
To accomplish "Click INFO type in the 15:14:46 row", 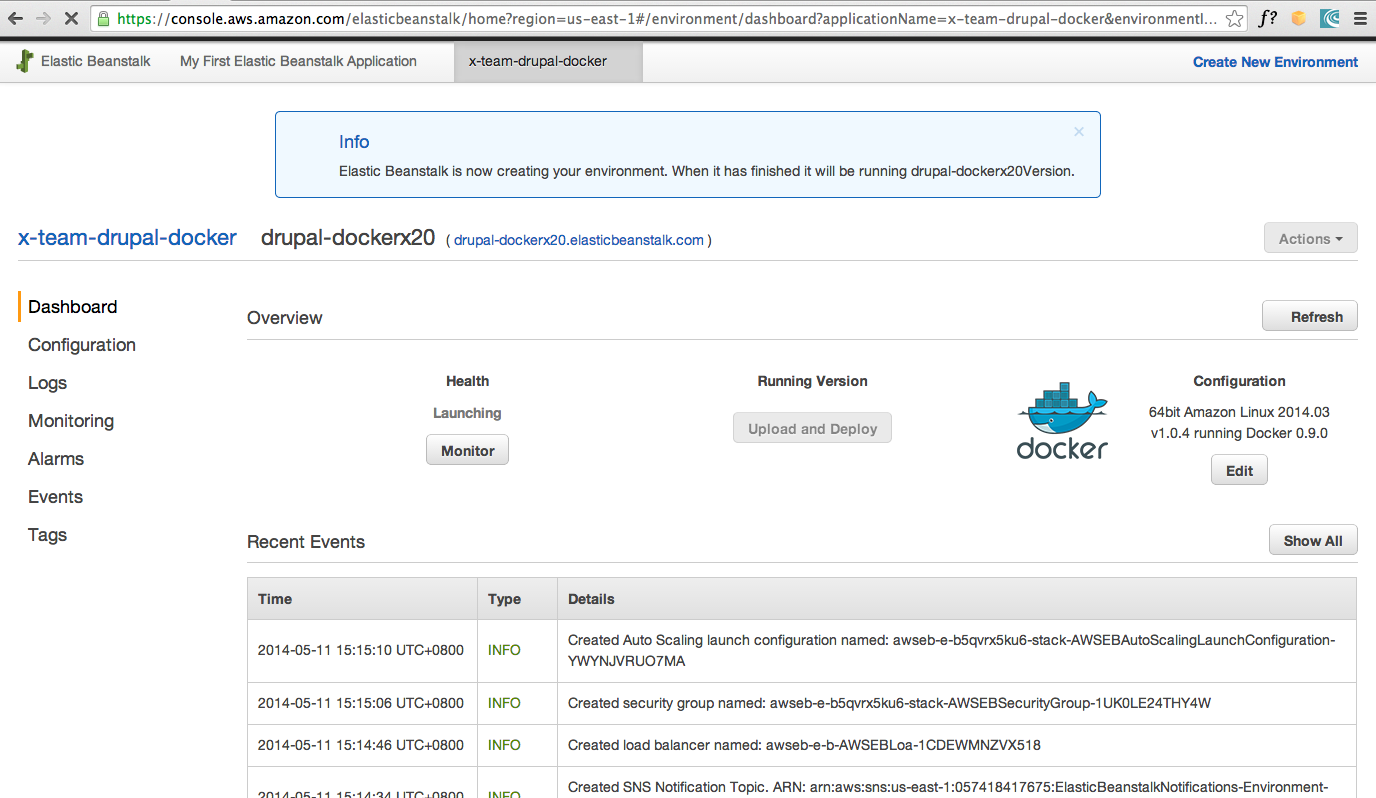I will click(504, 745).
